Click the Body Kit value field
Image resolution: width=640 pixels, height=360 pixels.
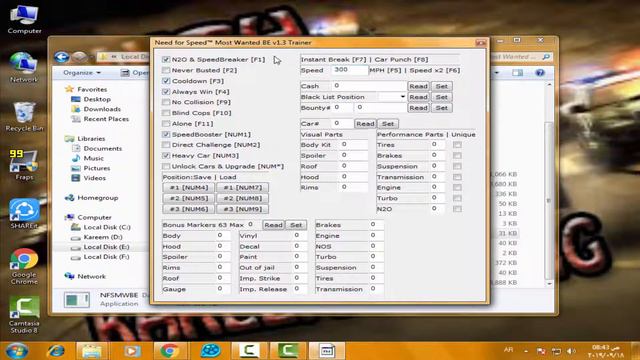coord(353,144)
